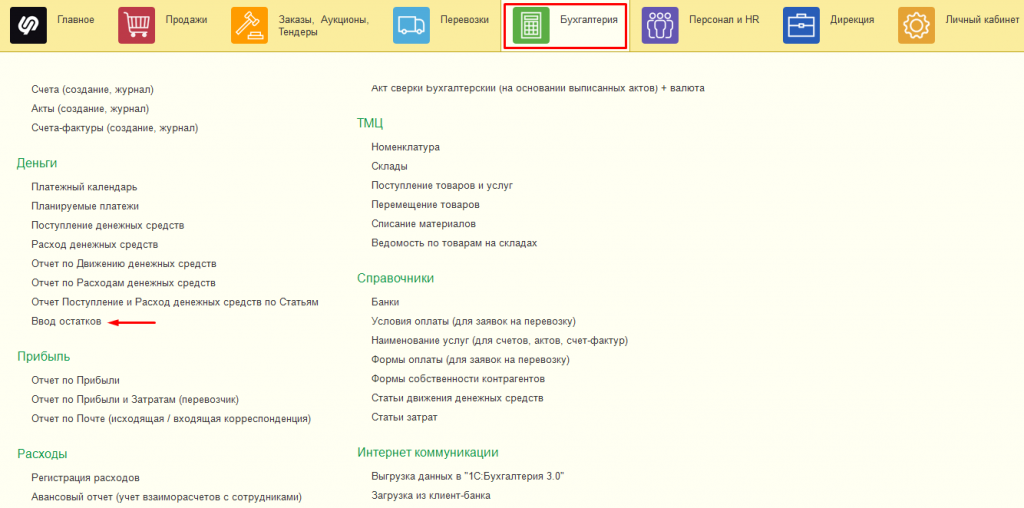Open Списание материалов
This screenshot has width=1024, height=508.
[423, 224]
